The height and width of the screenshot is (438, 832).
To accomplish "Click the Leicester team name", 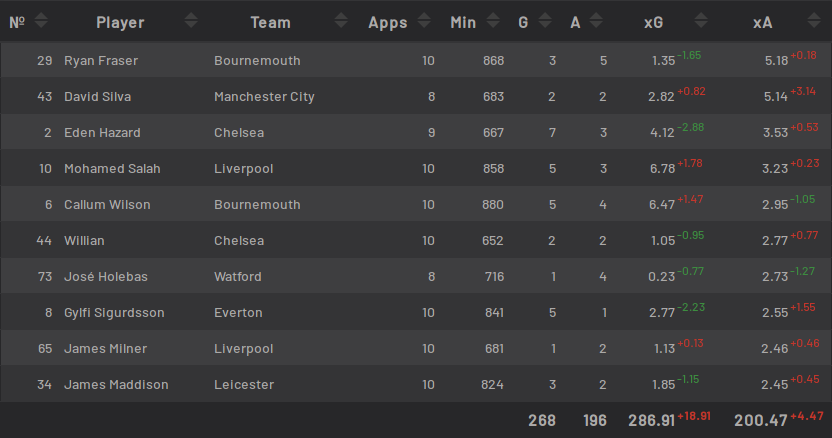I will pos(243,385).
